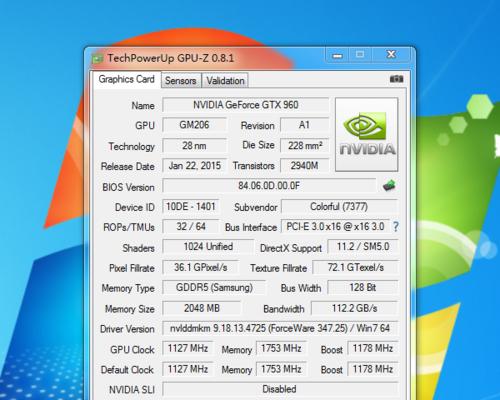Click the Bus Interface question mark

[x=395, y=227]
